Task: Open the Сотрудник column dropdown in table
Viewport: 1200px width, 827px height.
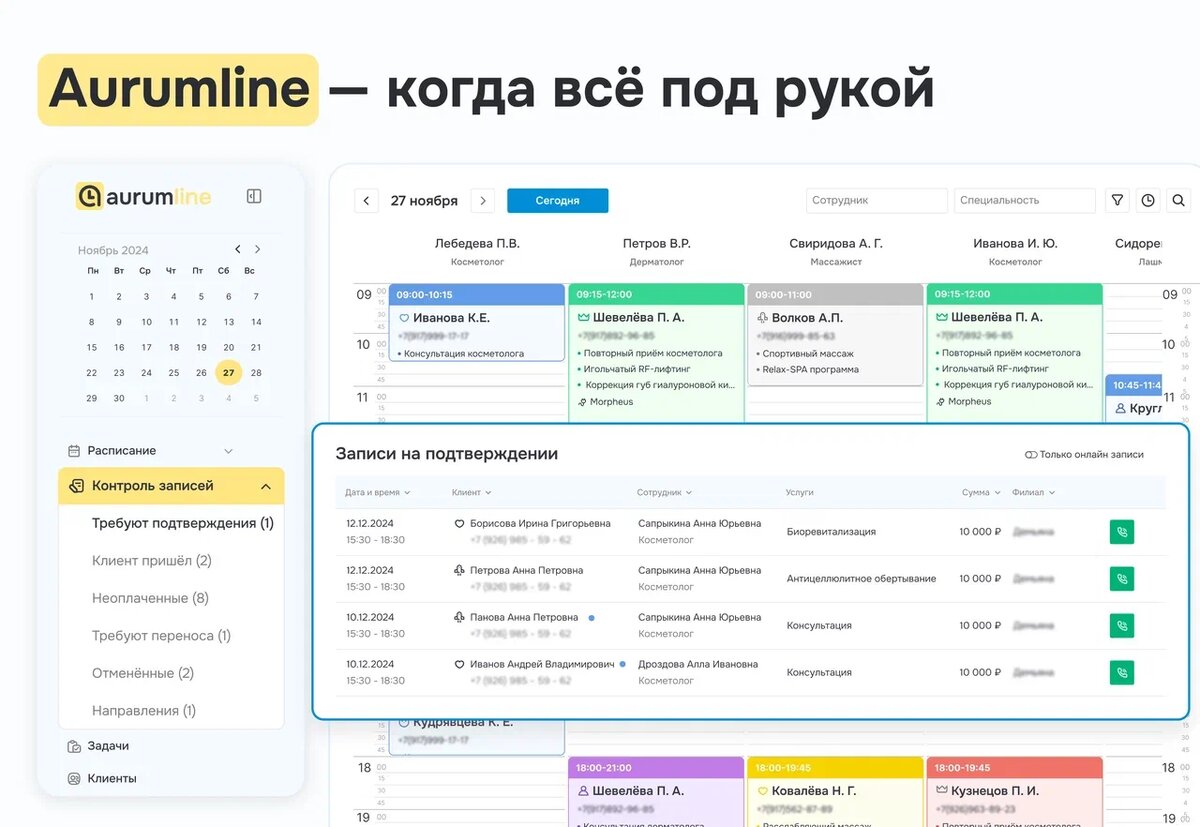Action: (x=665, y=493)
